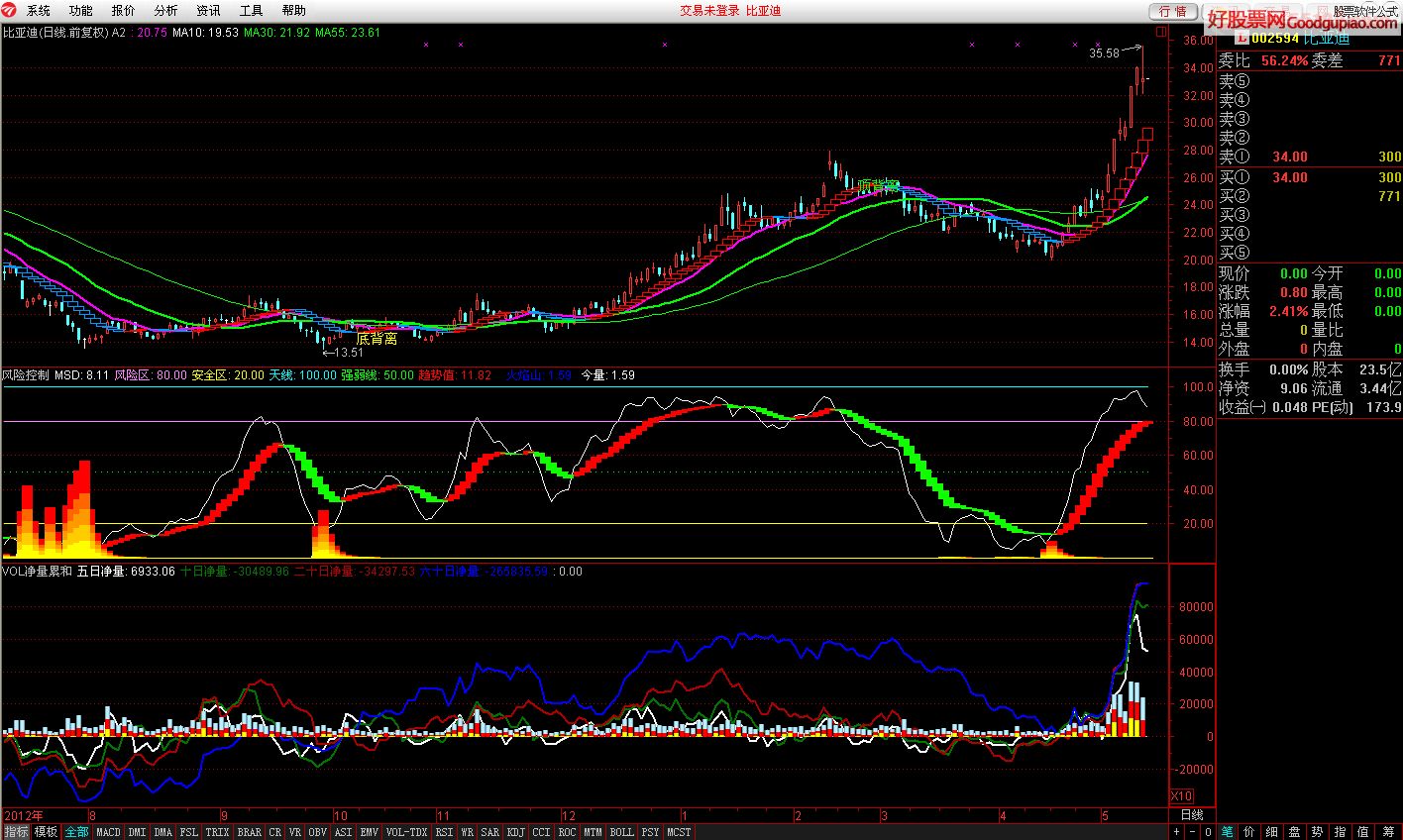Switch to the WR indicator
Screen dimensions: 1403x840
pyautogui.click(x=467, y=831)
